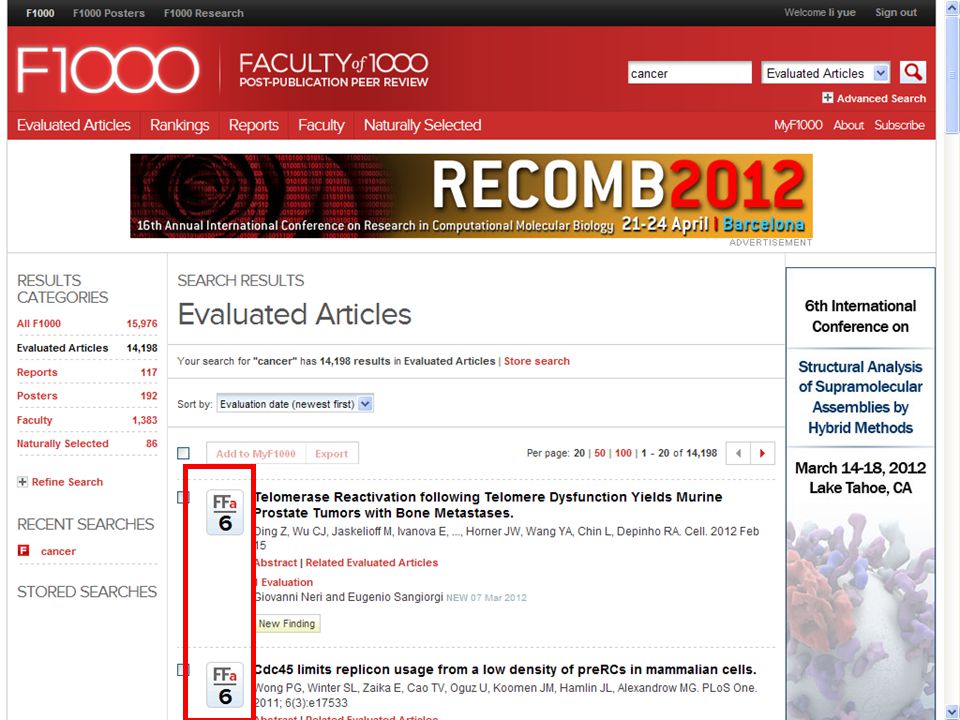
Task: Open Telomerase Reactivation article title
Action: 488,504
